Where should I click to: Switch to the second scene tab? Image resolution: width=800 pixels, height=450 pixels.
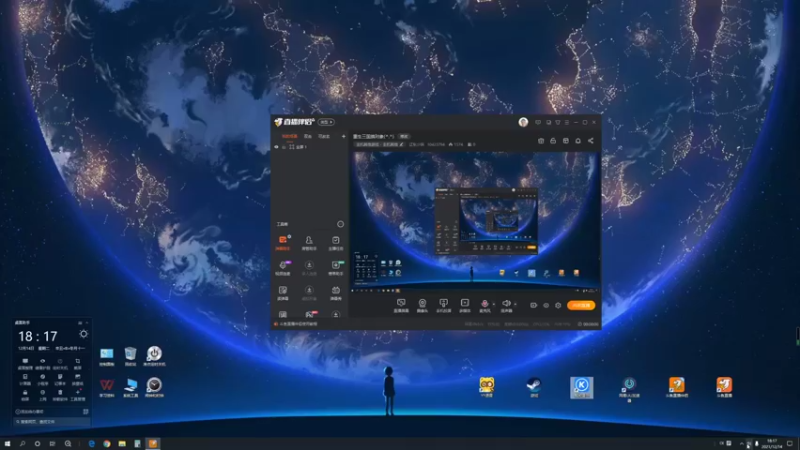tap(308, 136)
